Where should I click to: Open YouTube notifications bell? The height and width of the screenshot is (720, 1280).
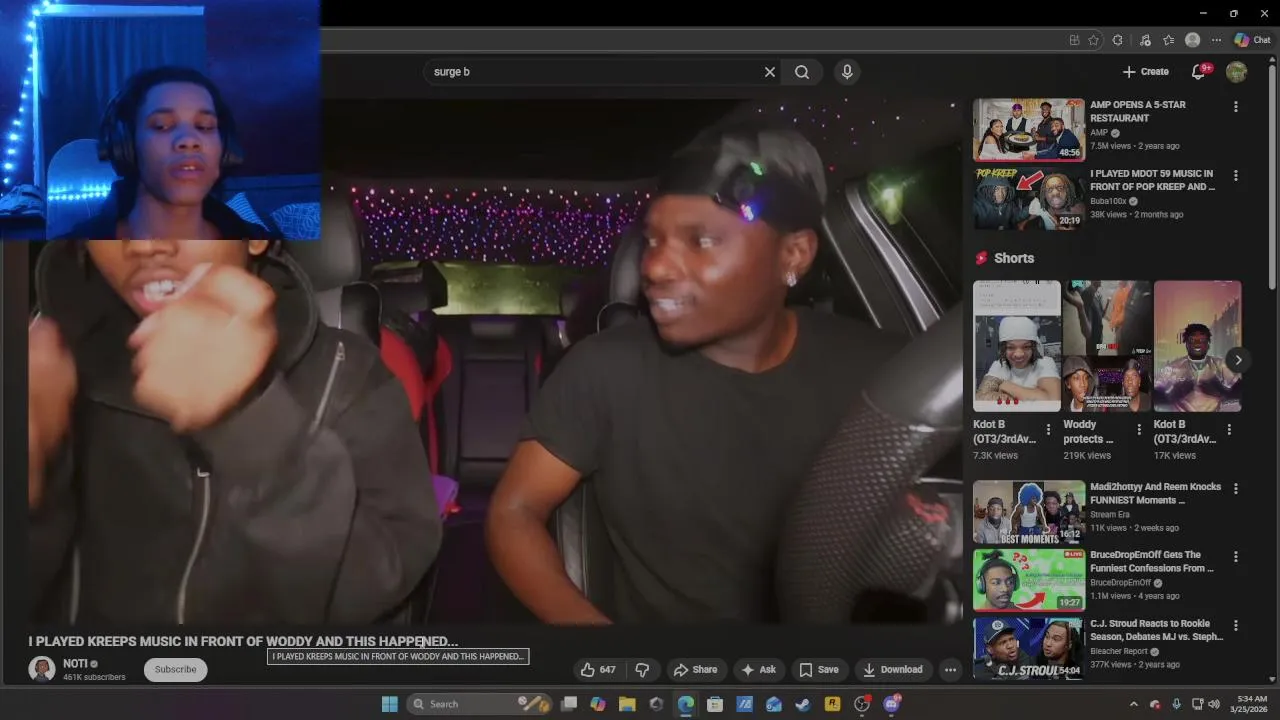tap(1198, 72)
